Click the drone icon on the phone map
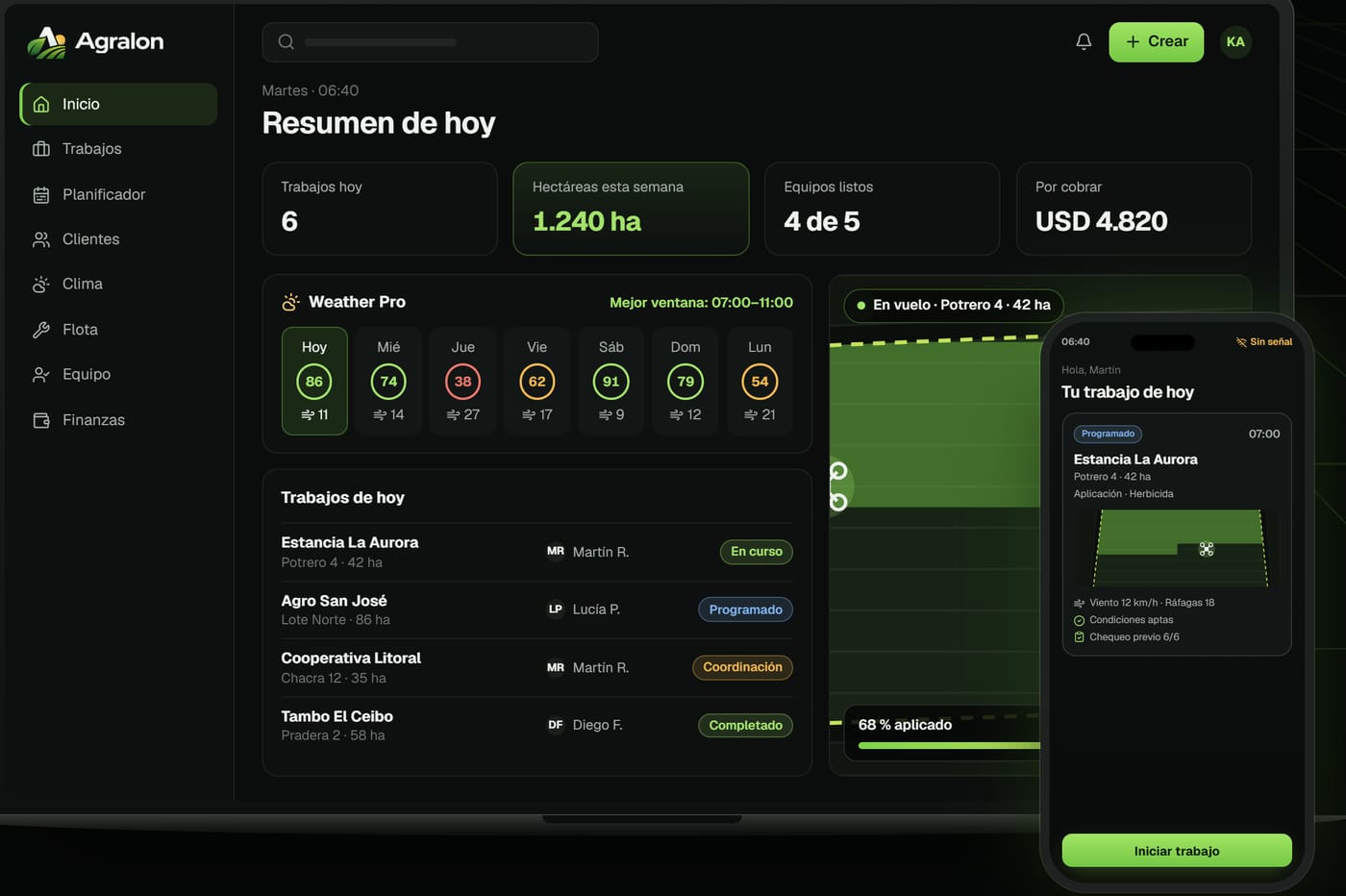The width and height of the screenshot is (1346, 896). (1207, 549)
